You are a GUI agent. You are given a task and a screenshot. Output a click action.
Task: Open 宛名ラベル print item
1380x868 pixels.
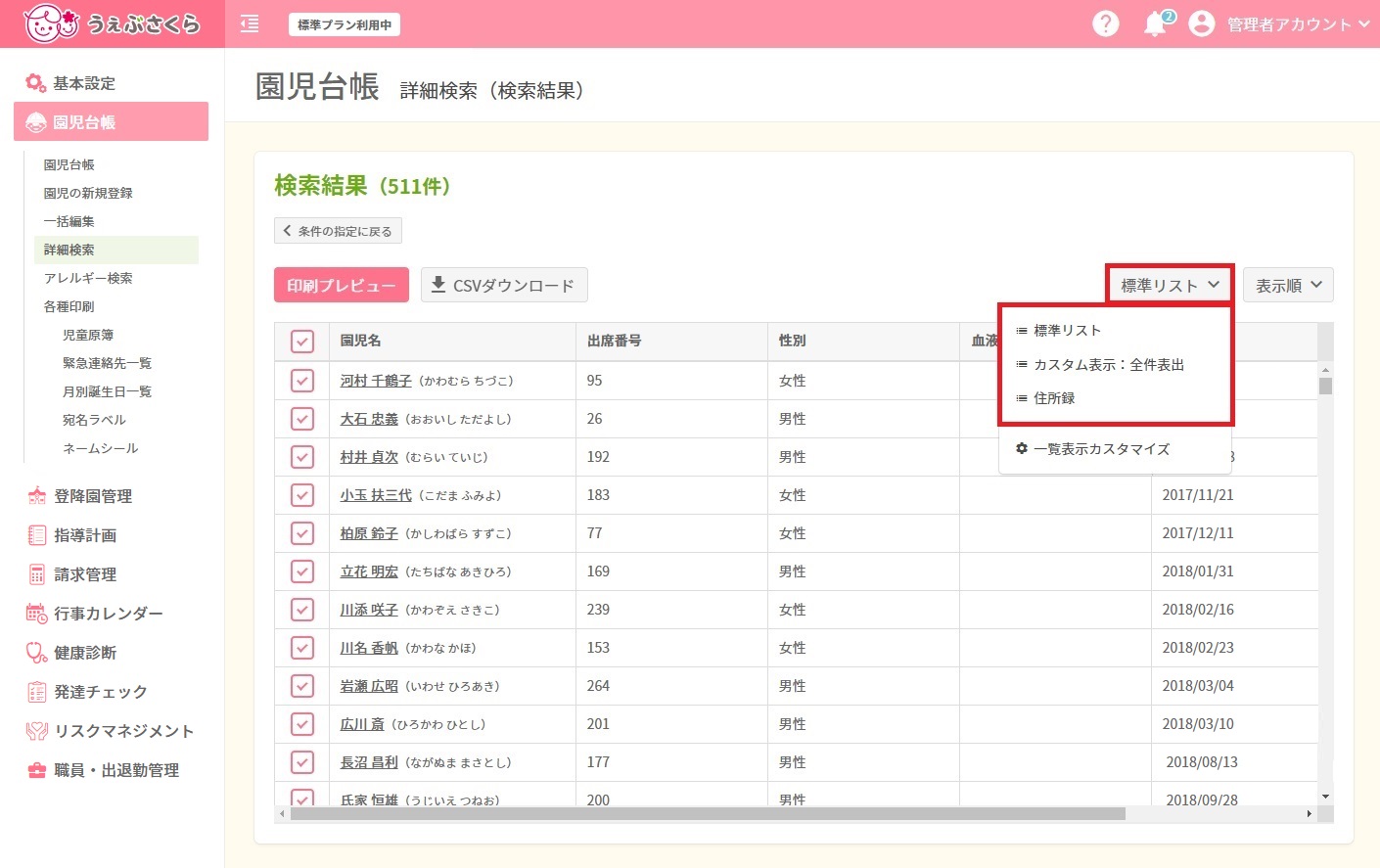[x=94, y=420]
